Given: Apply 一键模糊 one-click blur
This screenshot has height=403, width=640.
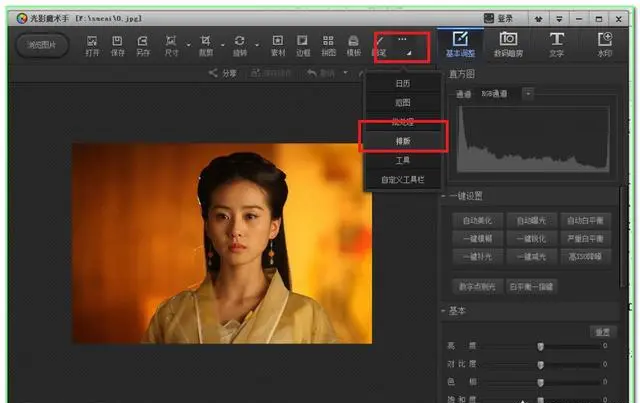Looking at the screenshot, I should [x=477, y=238].
